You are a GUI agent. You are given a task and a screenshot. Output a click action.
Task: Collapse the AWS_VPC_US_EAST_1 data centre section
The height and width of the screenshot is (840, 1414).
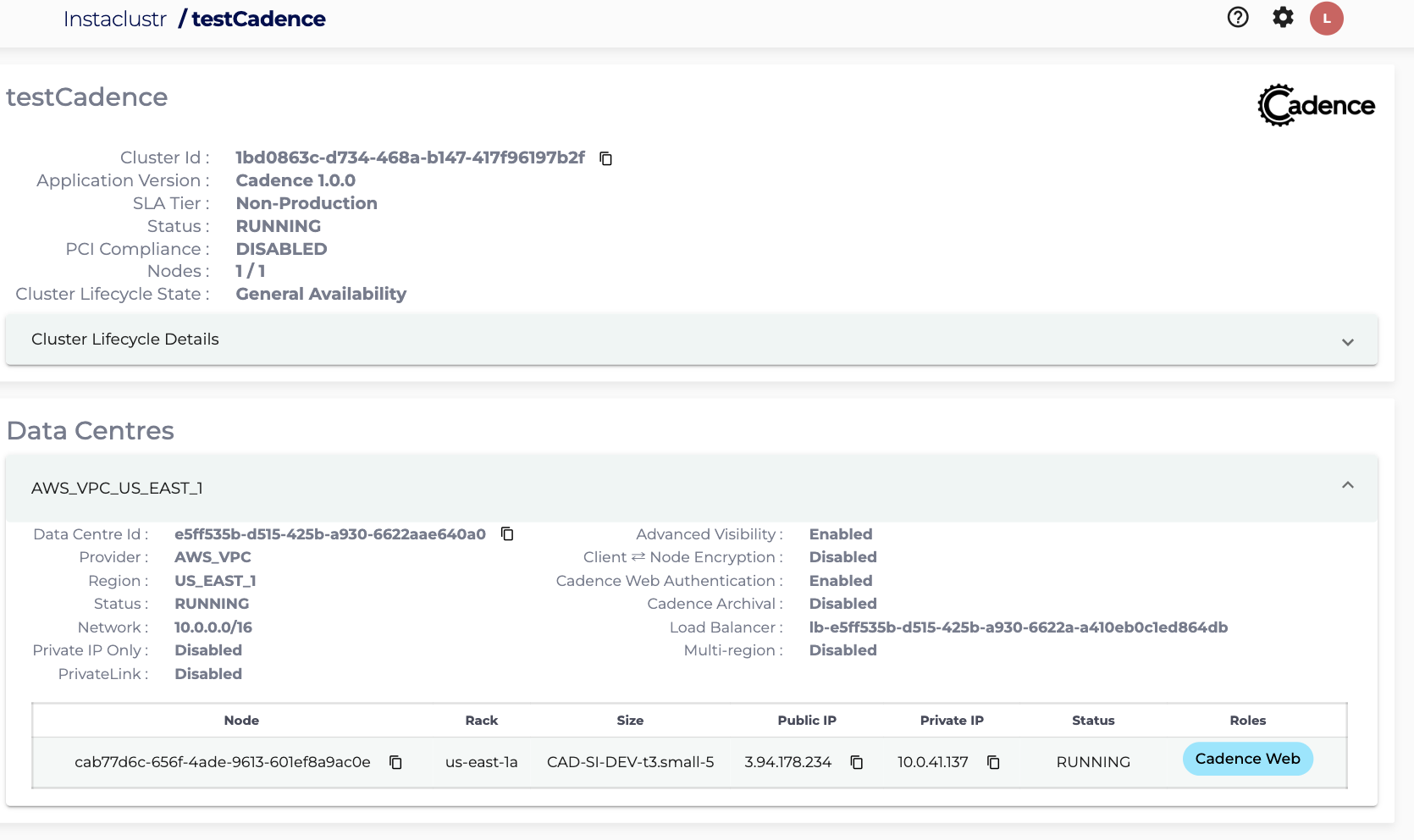point(1347,486)
